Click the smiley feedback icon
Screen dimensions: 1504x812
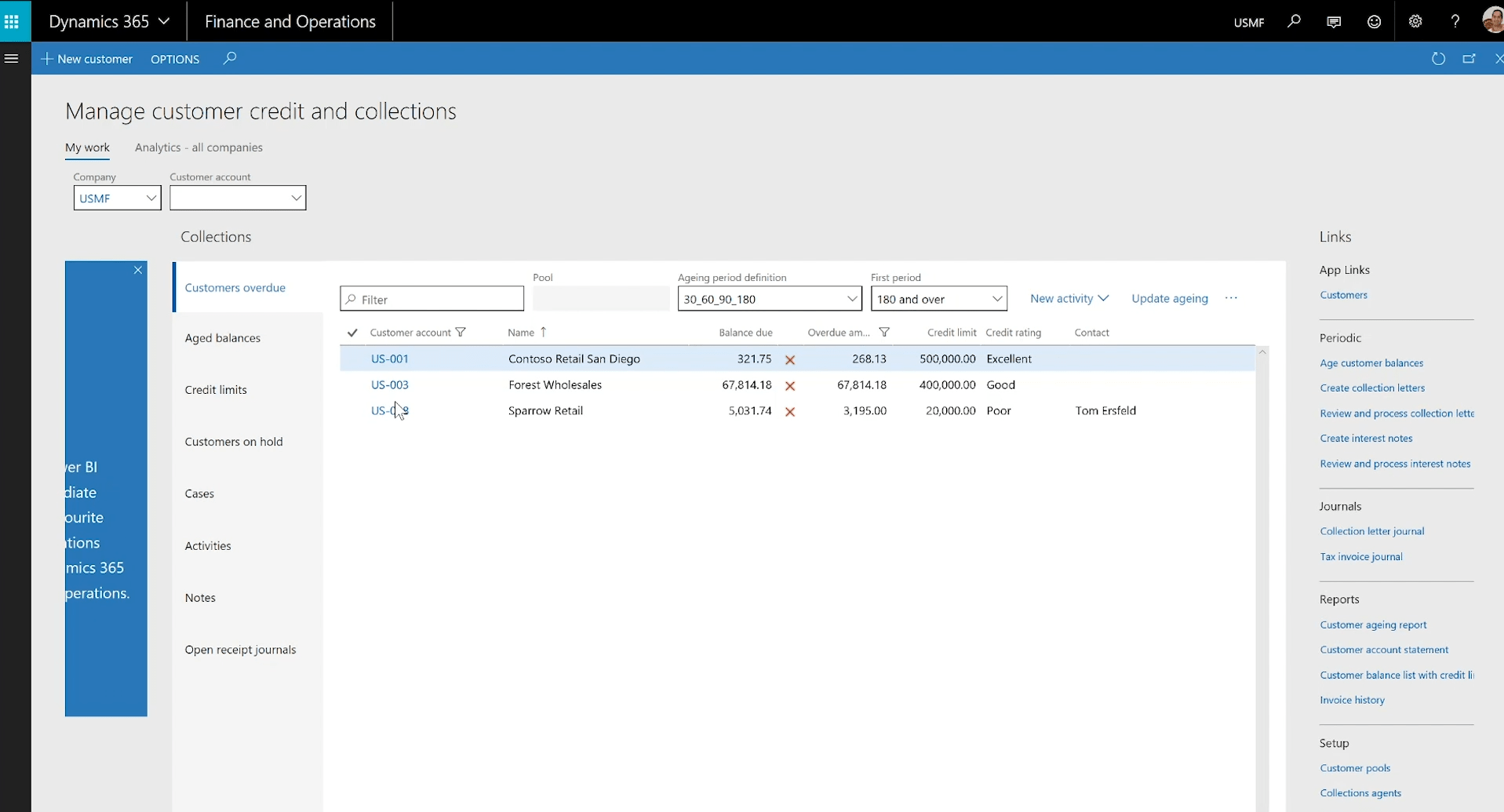(x=1374, y=21)
